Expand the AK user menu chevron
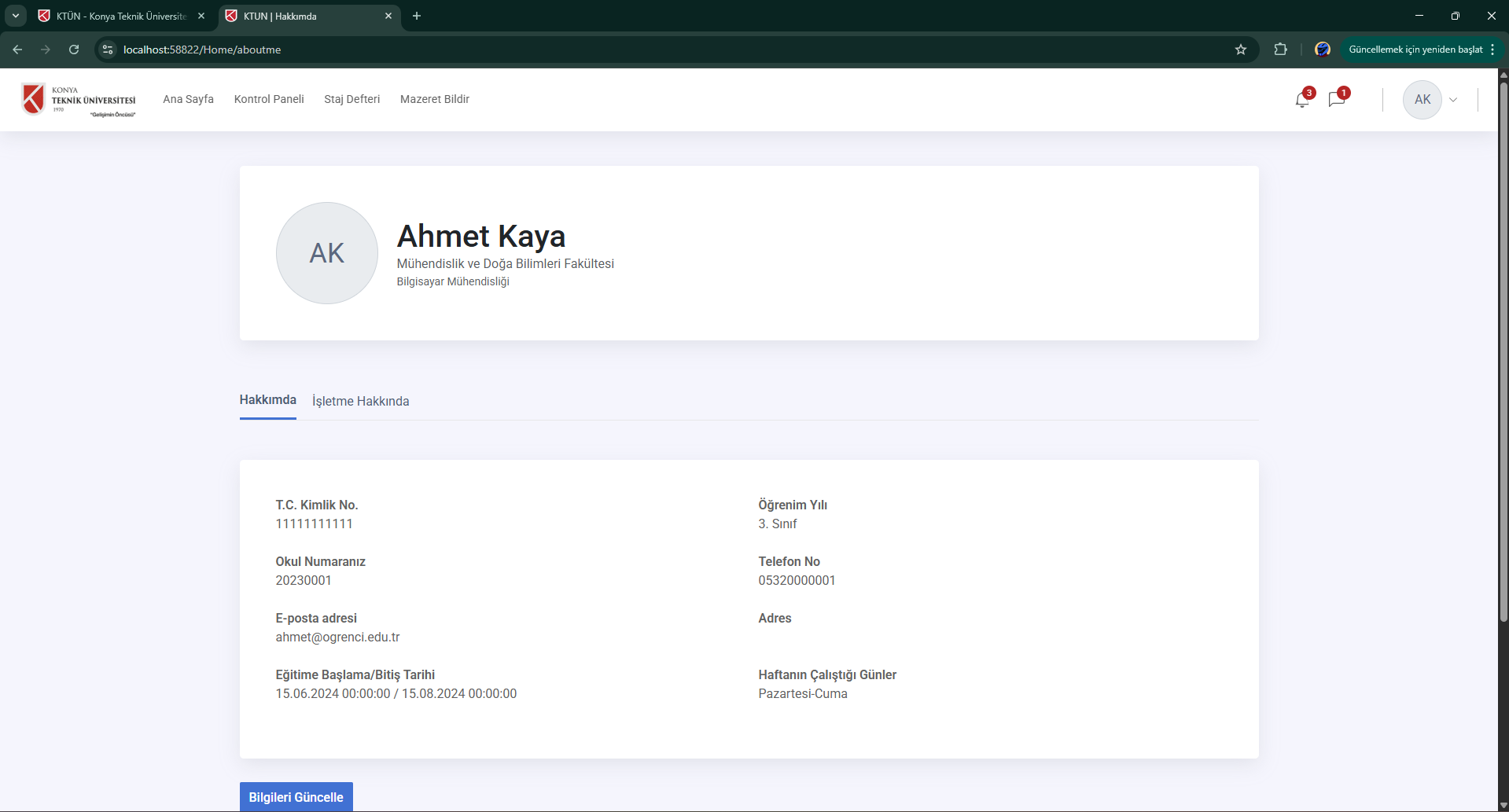 (1453, 100)
